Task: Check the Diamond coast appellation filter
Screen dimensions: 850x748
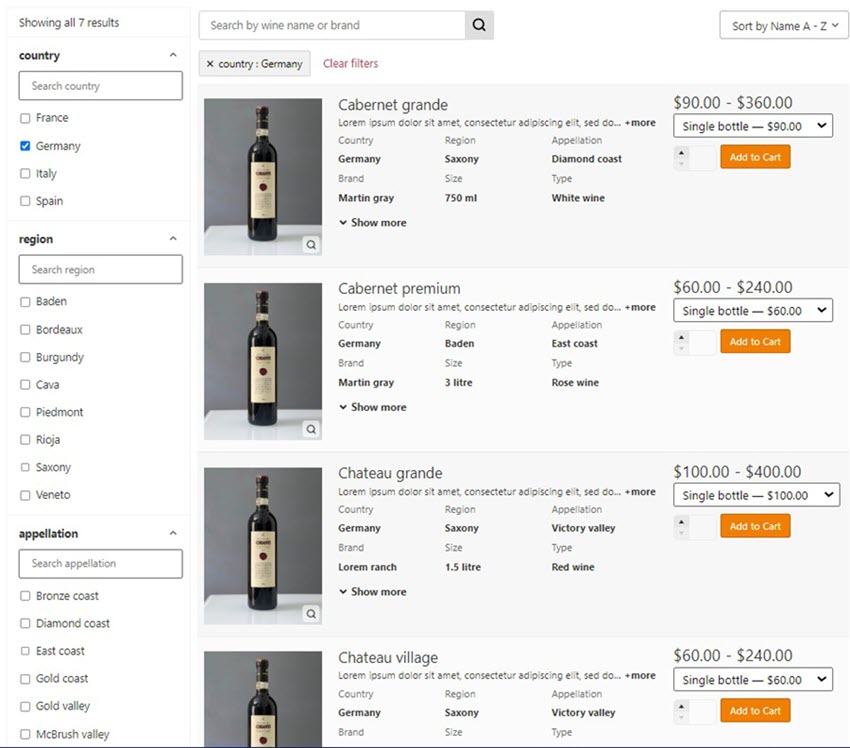Action: pyautogui.click(x=25, y=623)
